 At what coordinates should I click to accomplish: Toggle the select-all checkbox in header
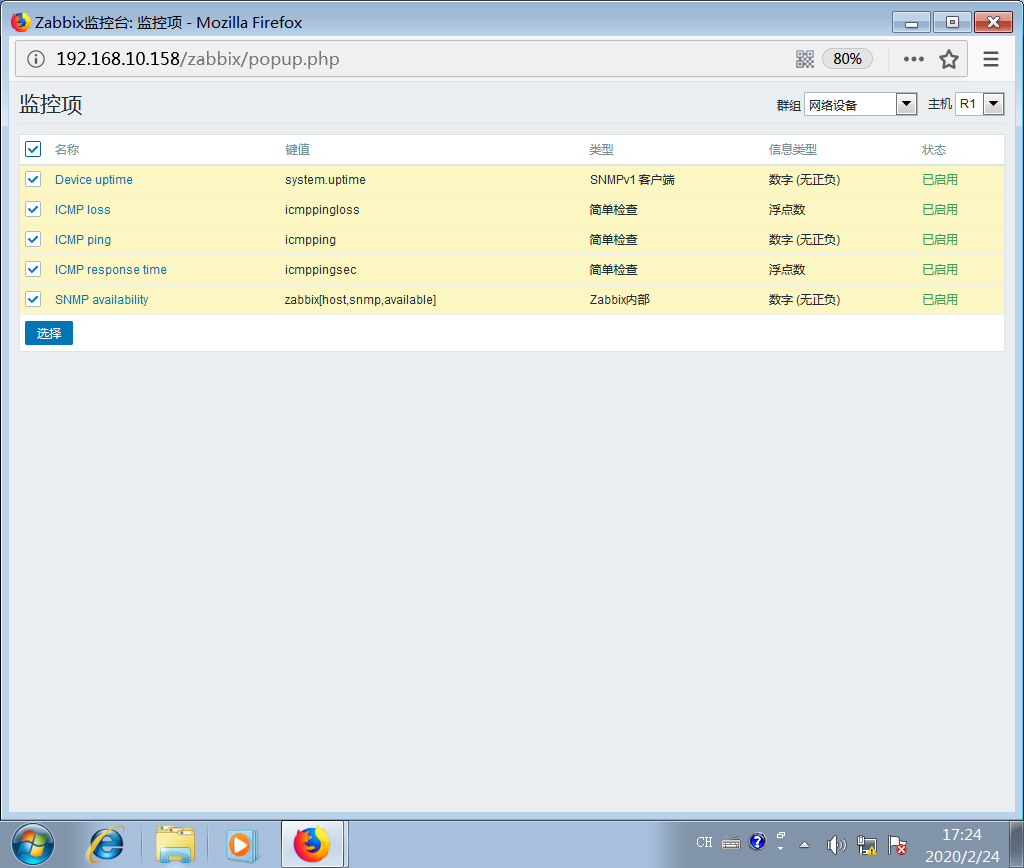click(x=33, y=149)
